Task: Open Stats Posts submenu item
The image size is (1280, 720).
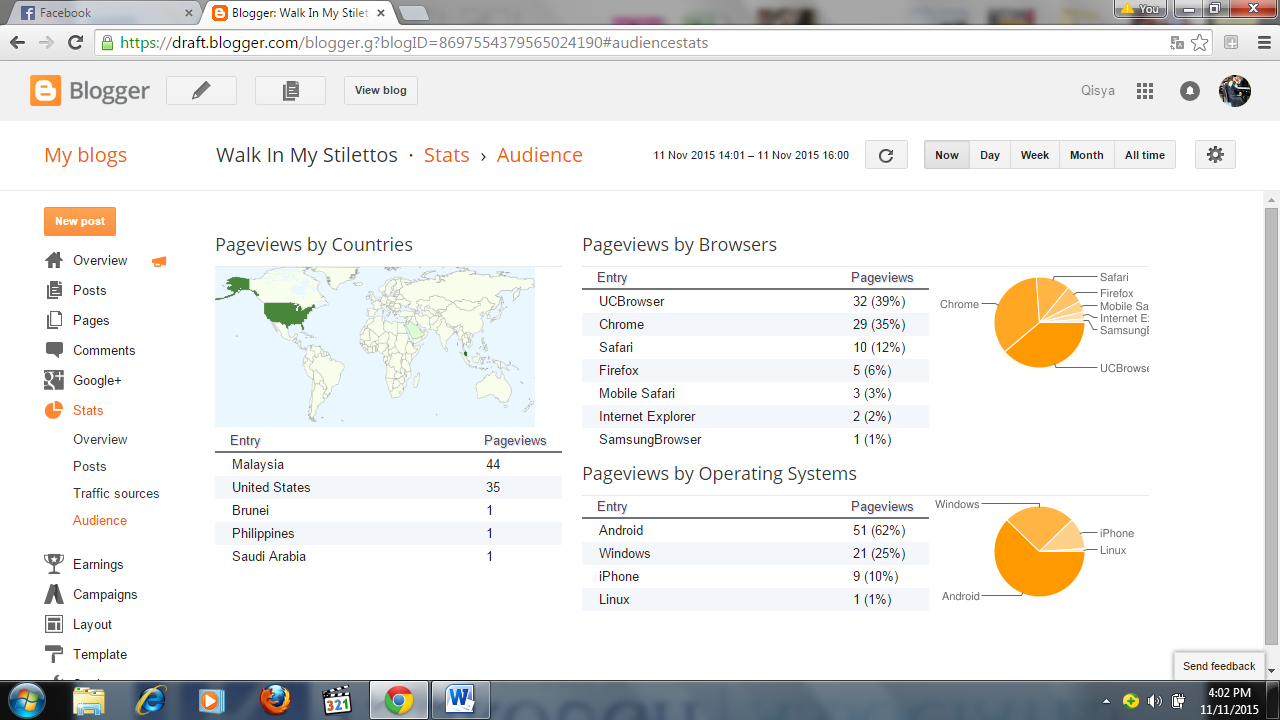Action: 89,466
